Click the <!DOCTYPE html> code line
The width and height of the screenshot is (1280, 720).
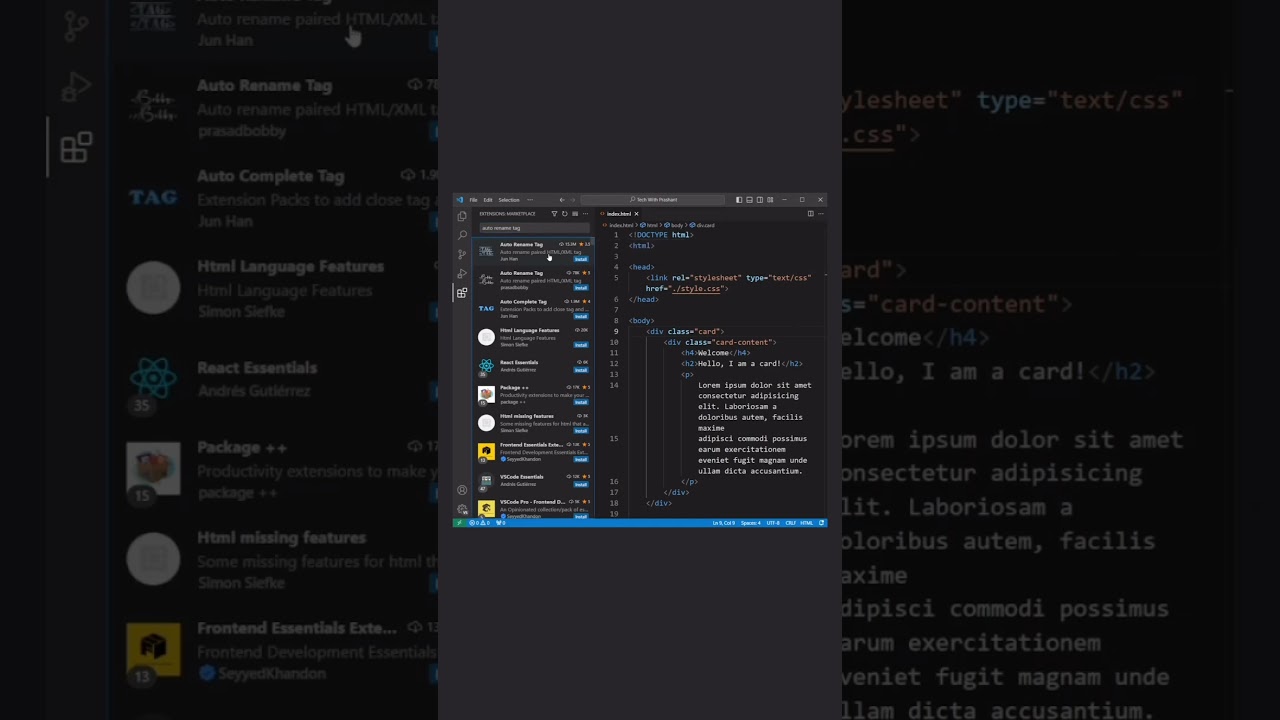tap(661, 235)
